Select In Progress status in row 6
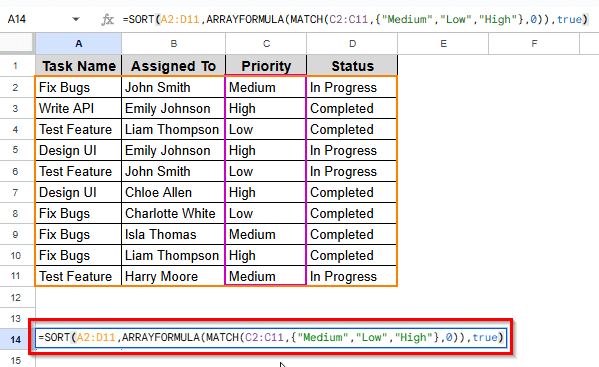 point(352,171)
